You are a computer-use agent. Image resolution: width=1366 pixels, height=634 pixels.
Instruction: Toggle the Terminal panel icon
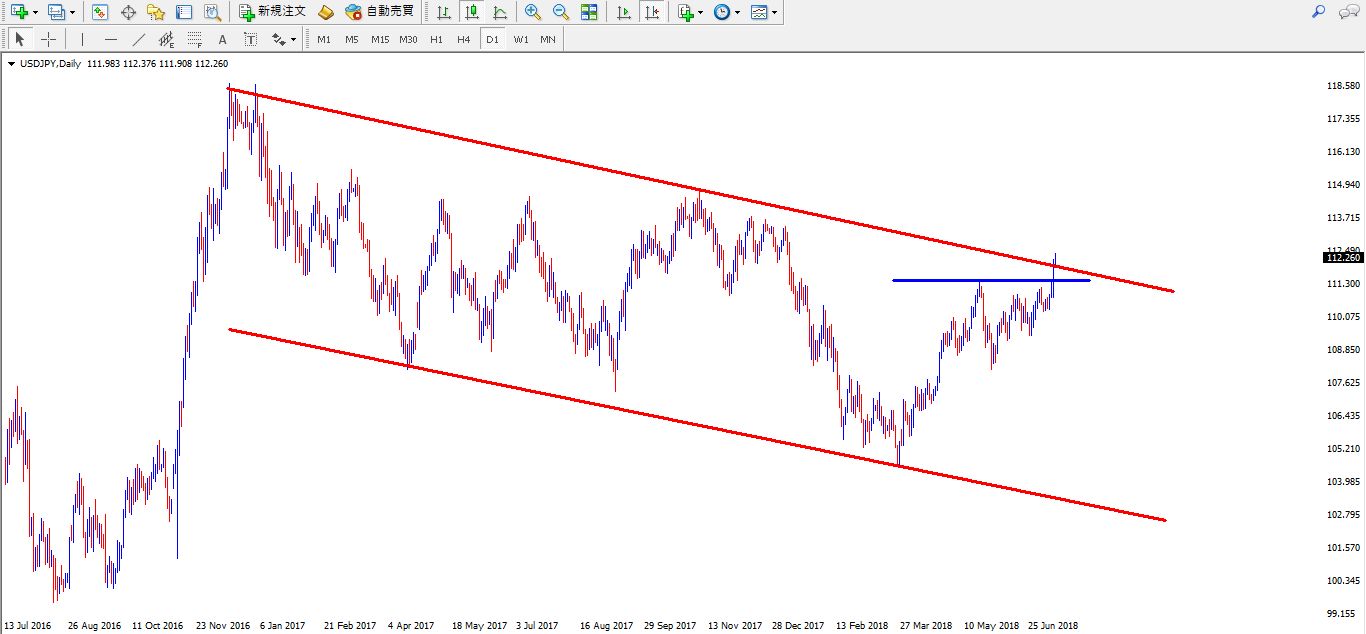point(184,12)
